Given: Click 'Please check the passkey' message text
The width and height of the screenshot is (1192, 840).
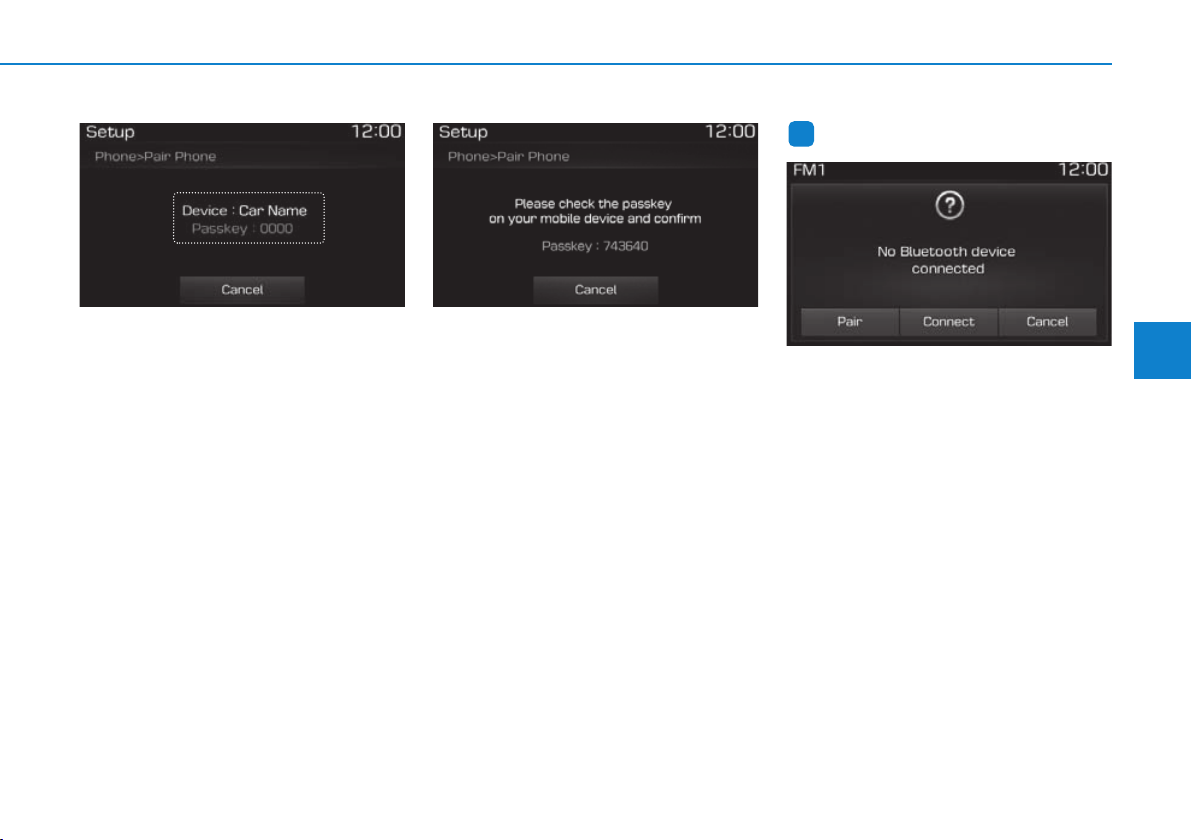Looking at the screenshot, I should pyautogui.click(x=594, y=211).
